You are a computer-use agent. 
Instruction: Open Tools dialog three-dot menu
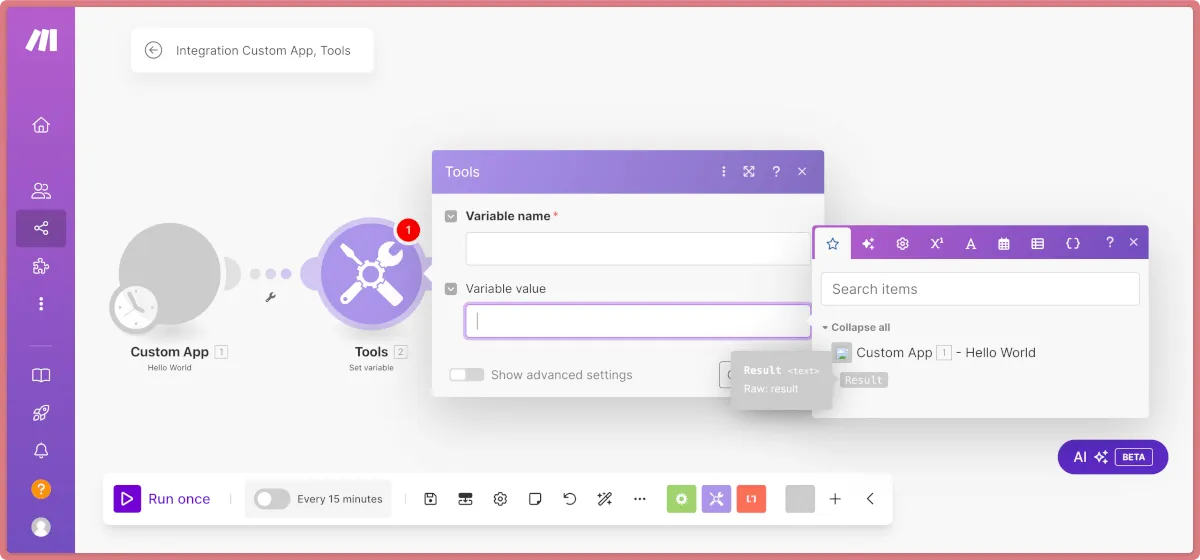(724, 172)
